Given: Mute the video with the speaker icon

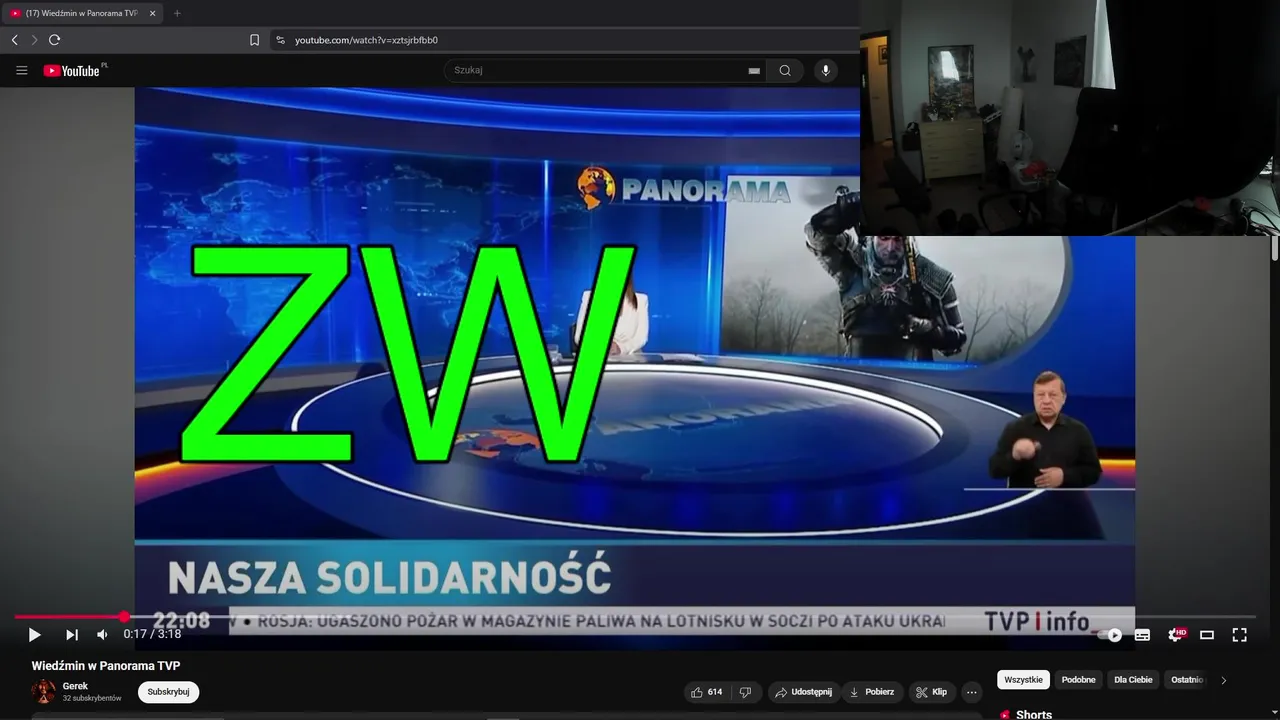Looking at the screenshot, I should click(x=102, y=635).
